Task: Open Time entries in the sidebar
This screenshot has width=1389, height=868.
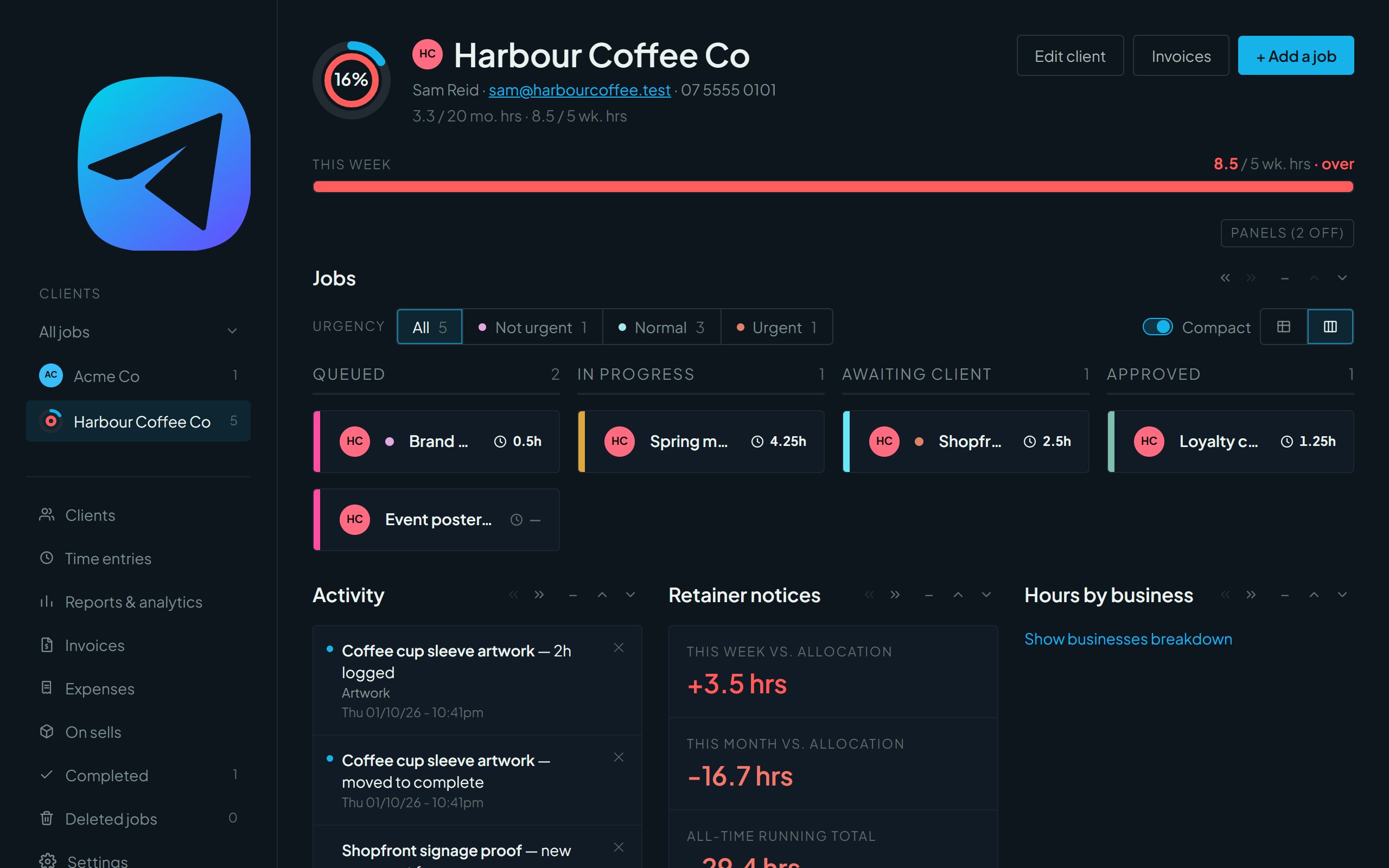Action: pos(138,559)
